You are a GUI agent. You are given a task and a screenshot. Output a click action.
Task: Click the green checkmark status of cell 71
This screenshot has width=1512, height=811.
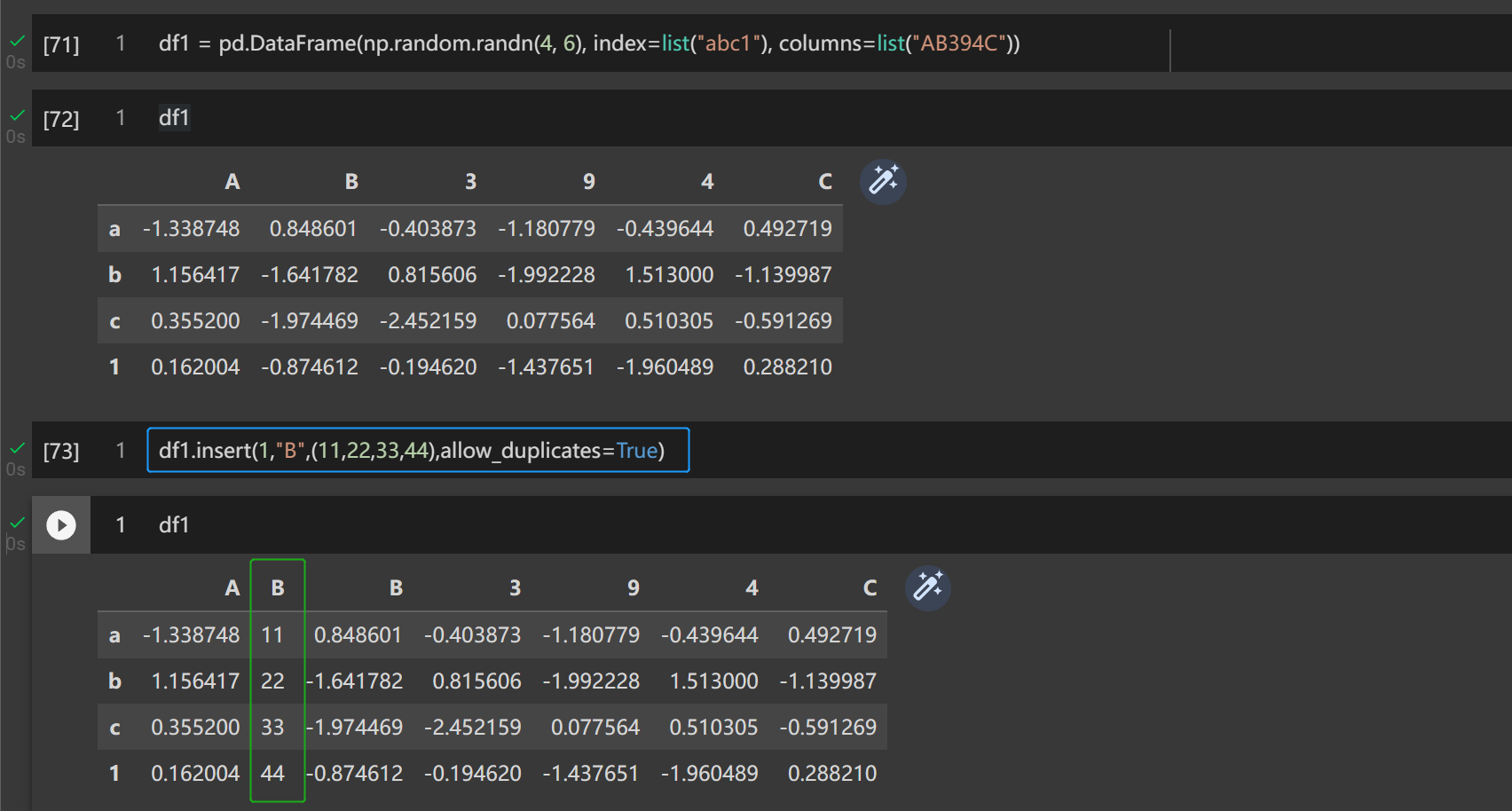(x=17, y=41)
